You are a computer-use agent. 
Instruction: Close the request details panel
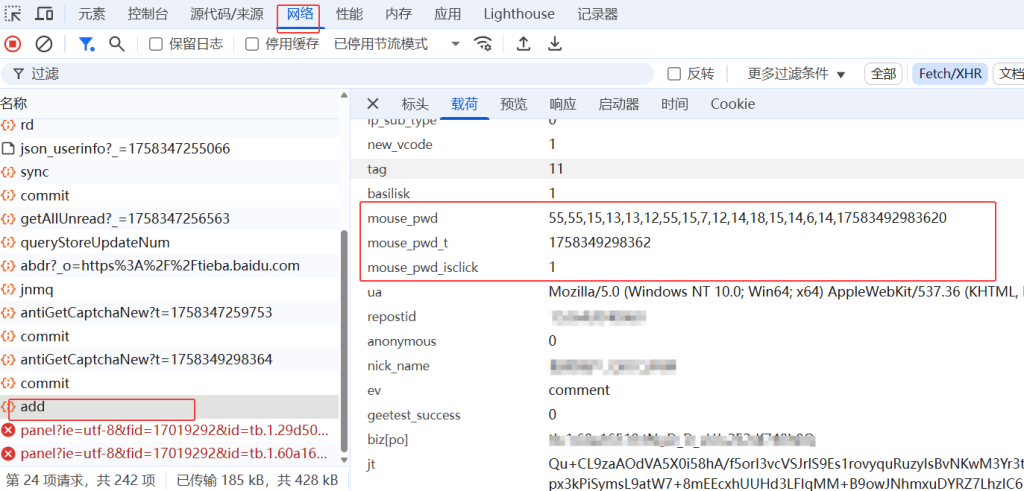point(373,104)
